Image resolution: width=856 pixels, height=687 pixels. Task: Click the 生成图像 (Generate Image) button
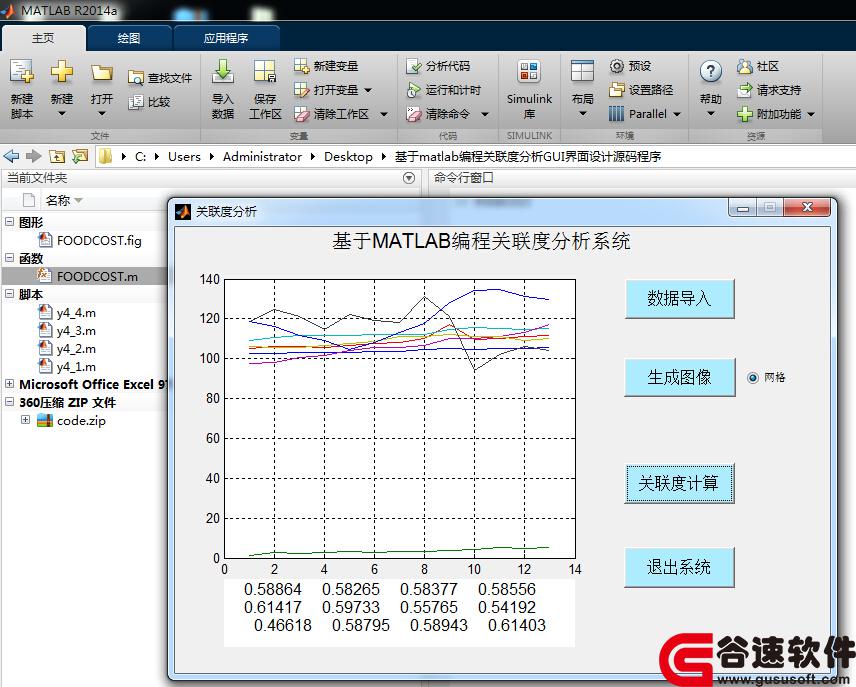pos(680,377)
